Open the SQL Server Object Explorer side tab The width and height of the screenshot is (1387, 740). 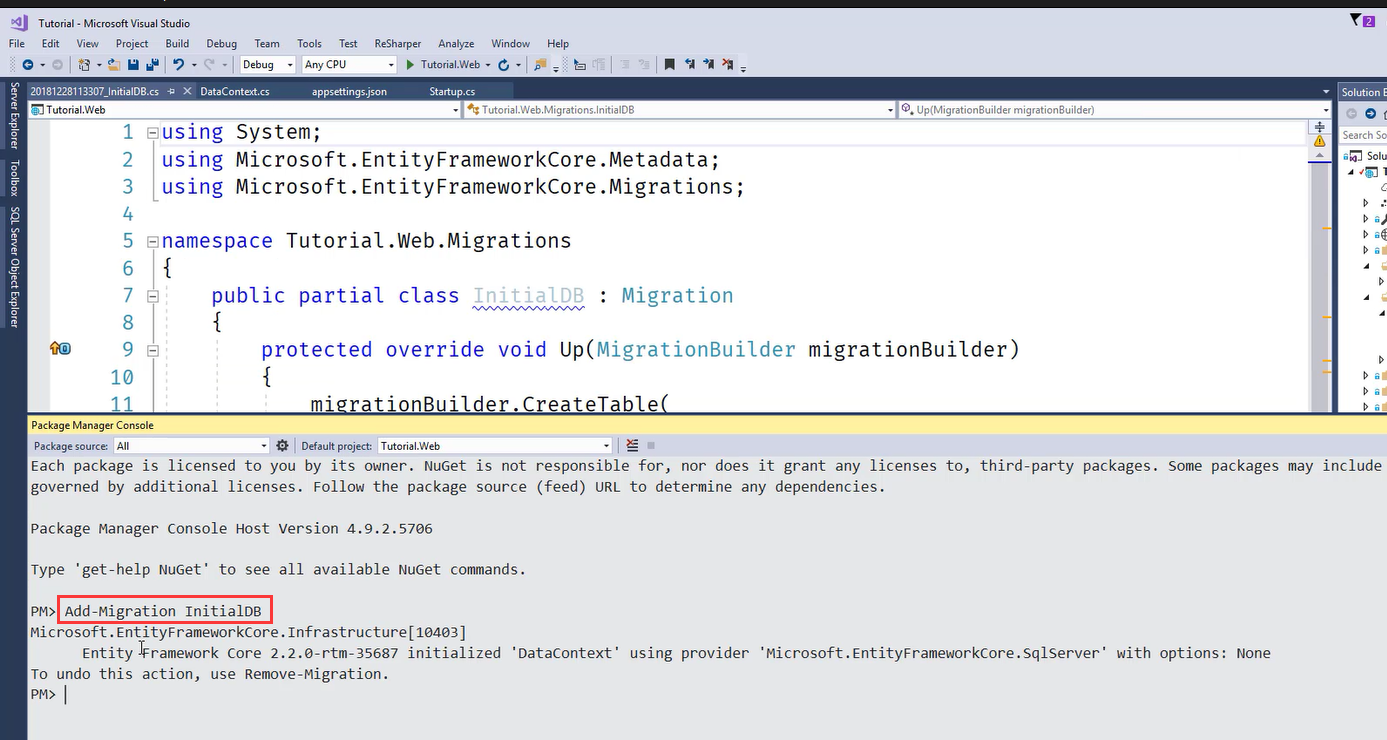[14, 267]
